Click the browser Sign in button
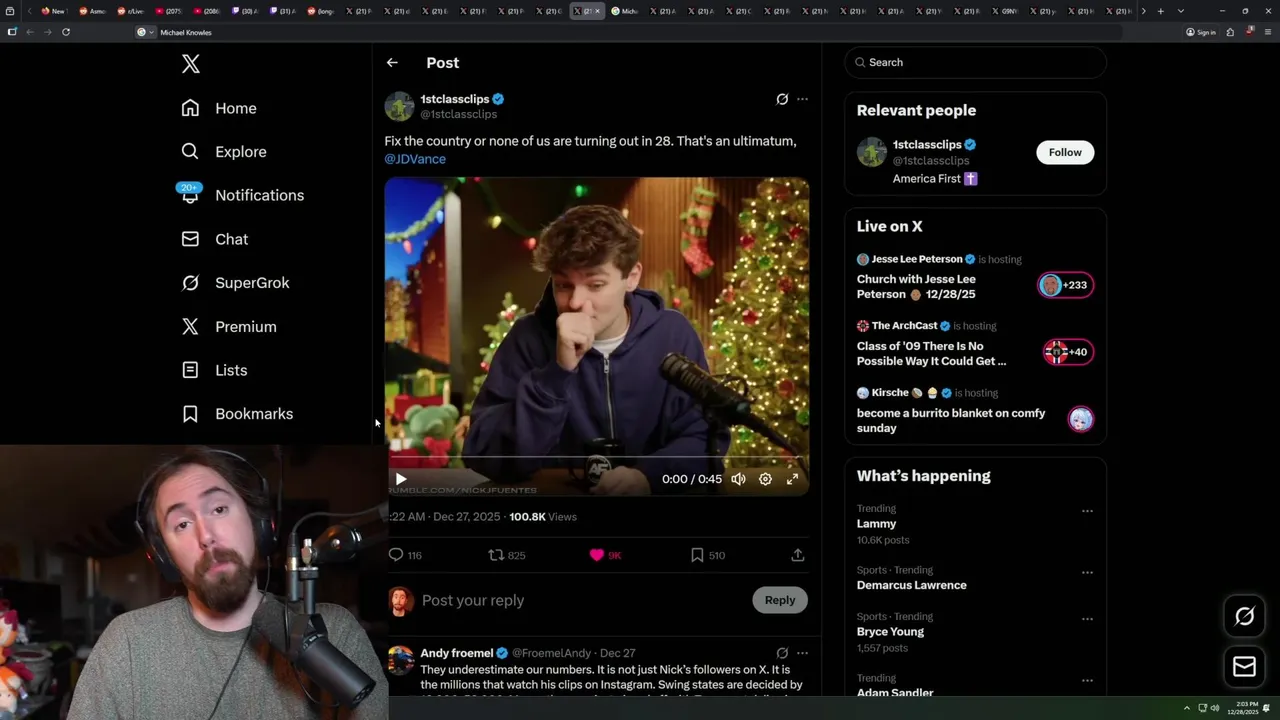The height and width of the screenshot is (720, 1280). pos(1201,32)
